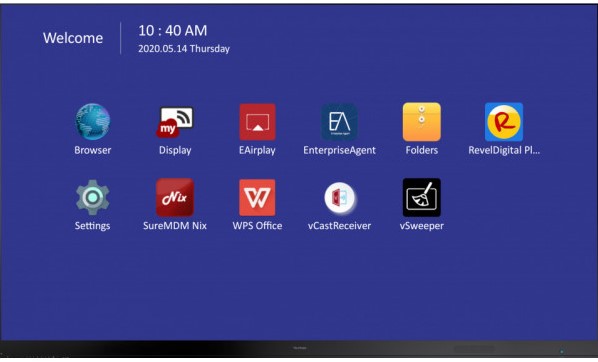598x362 pixels.
Task: Launch the myViewBoard Display app icon
Action: coord(175,122)
